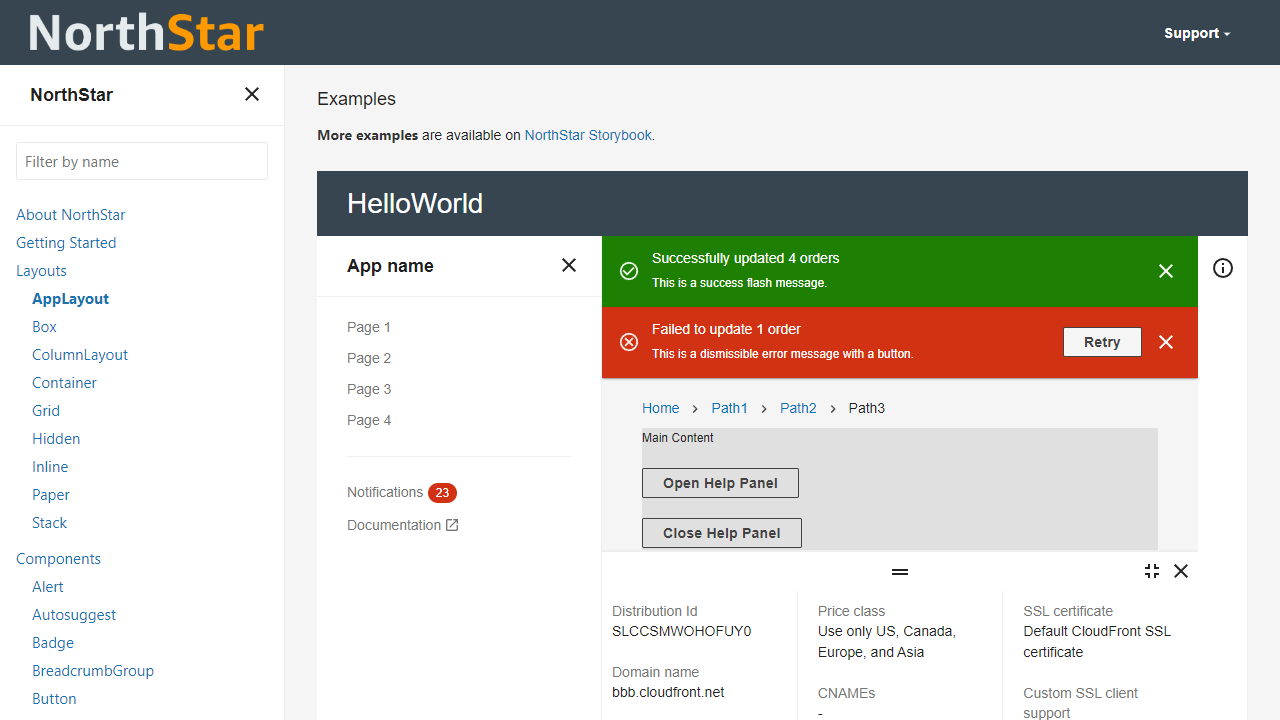The image size is (1280, 720).
Task: Close the bottom split panel
Action: [1181, 571]
